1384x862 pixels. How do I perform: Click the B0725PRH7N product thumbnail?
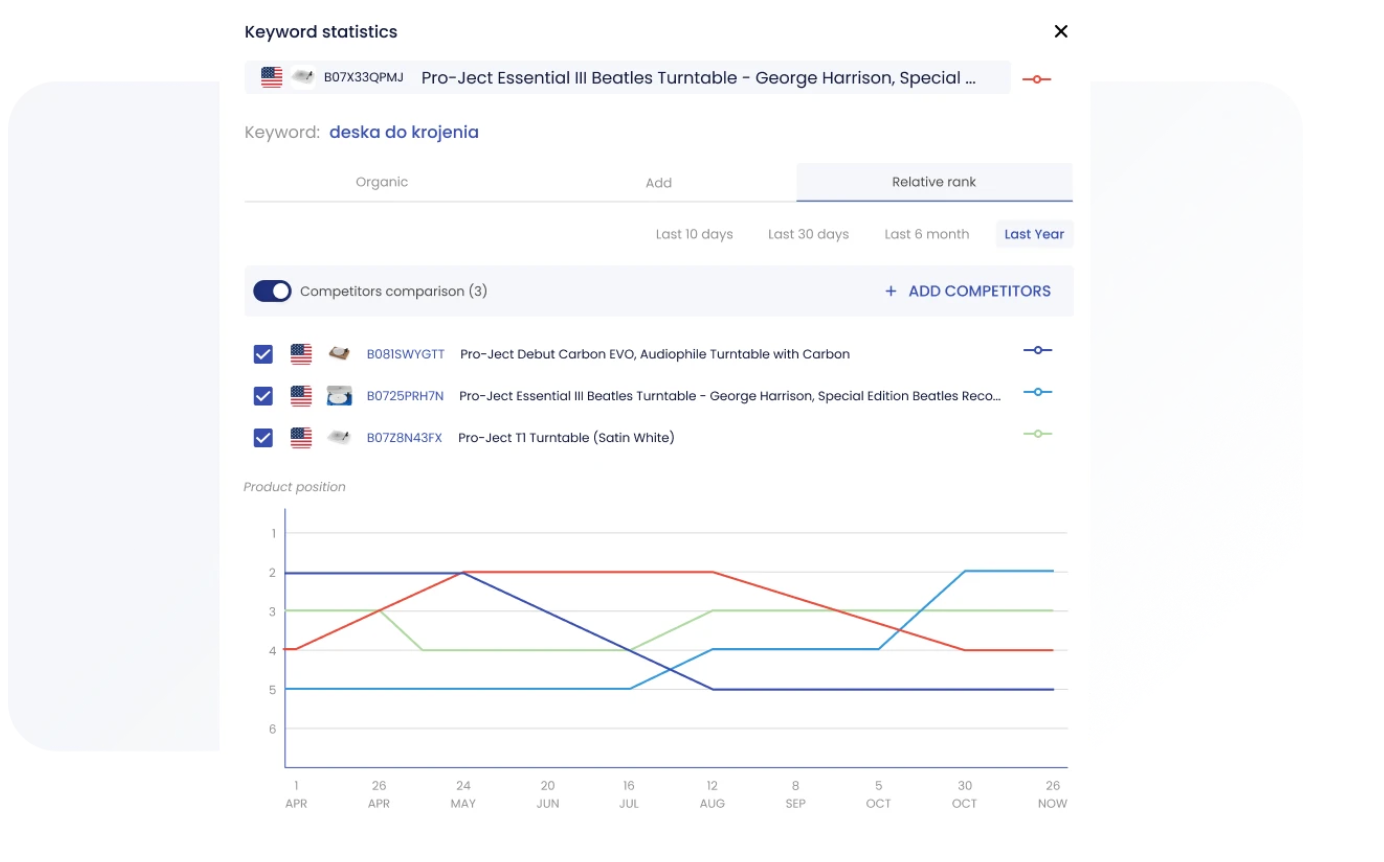340,396
